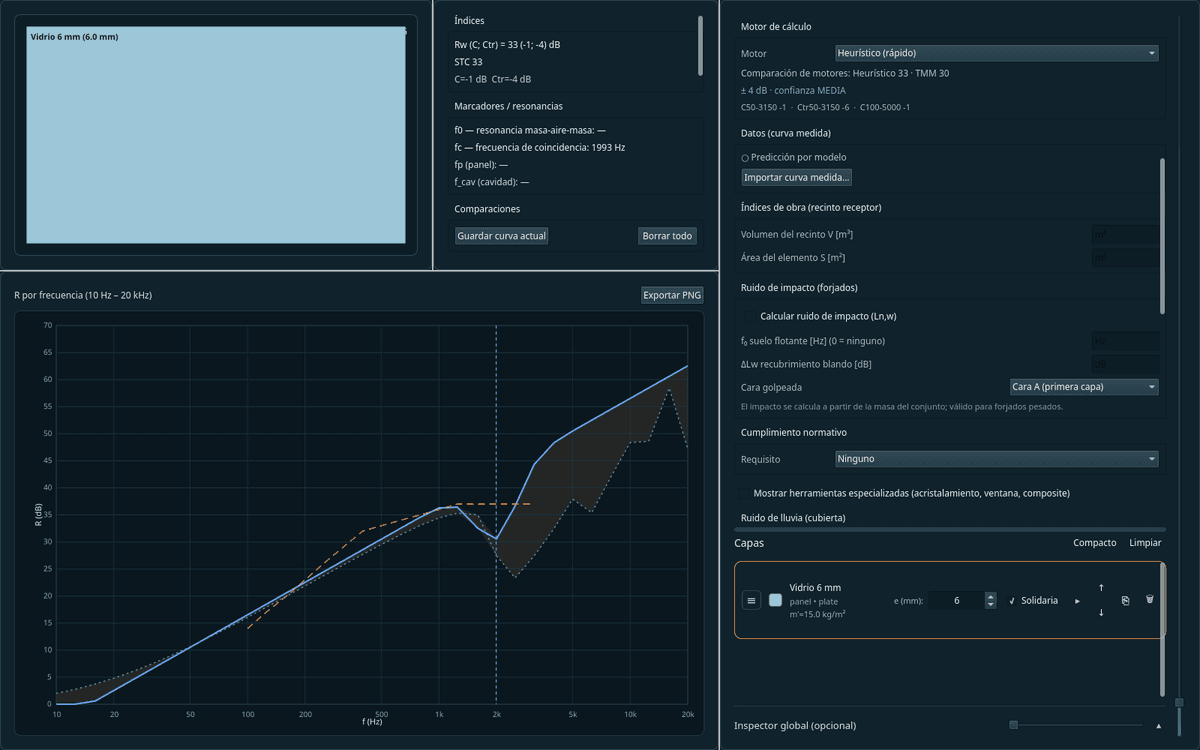Click Guardar curva actual button
The image size is (1200, 750).
coord(502,236)
